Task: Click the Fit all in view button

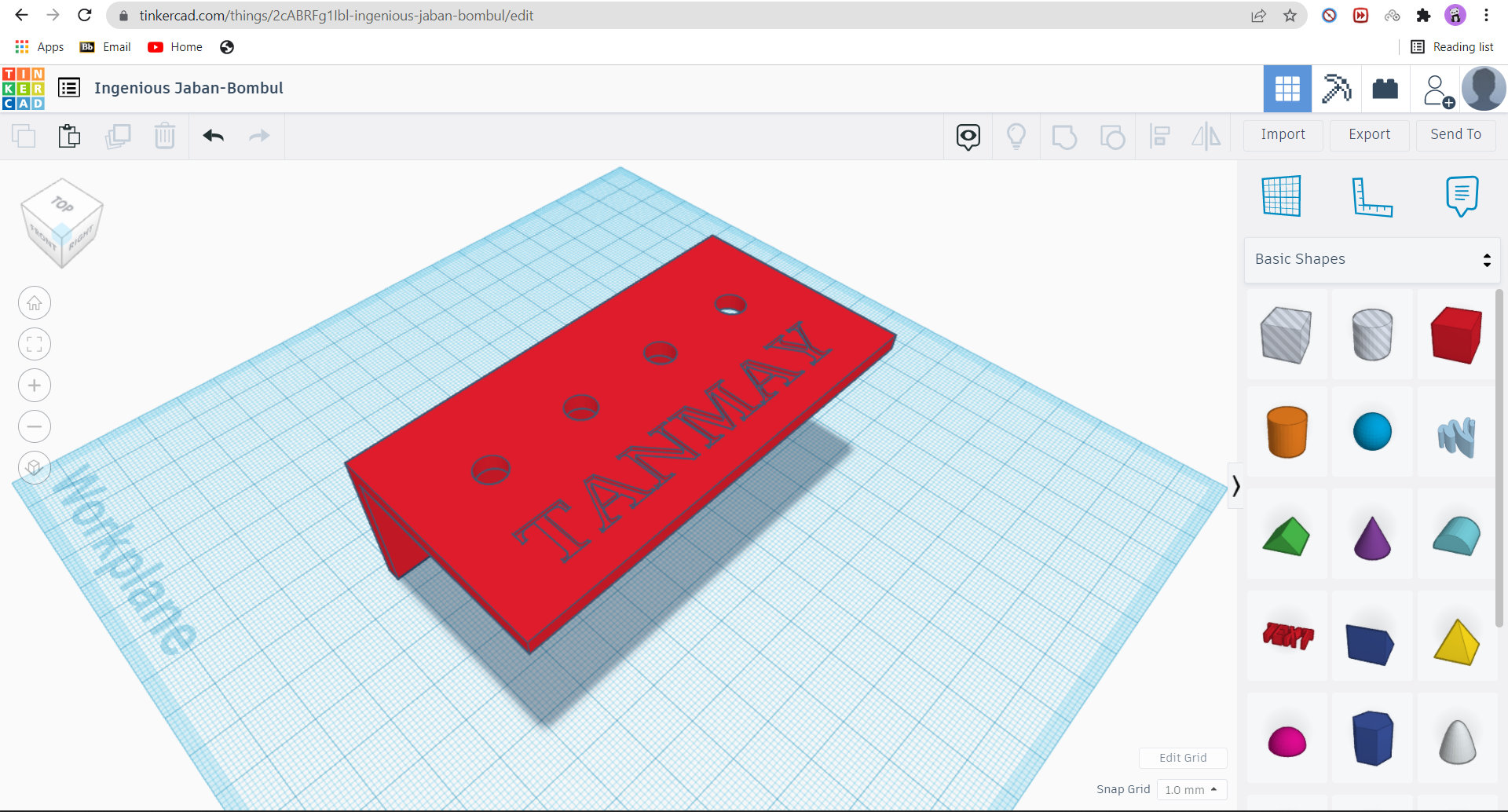Action: coord(35,344)
